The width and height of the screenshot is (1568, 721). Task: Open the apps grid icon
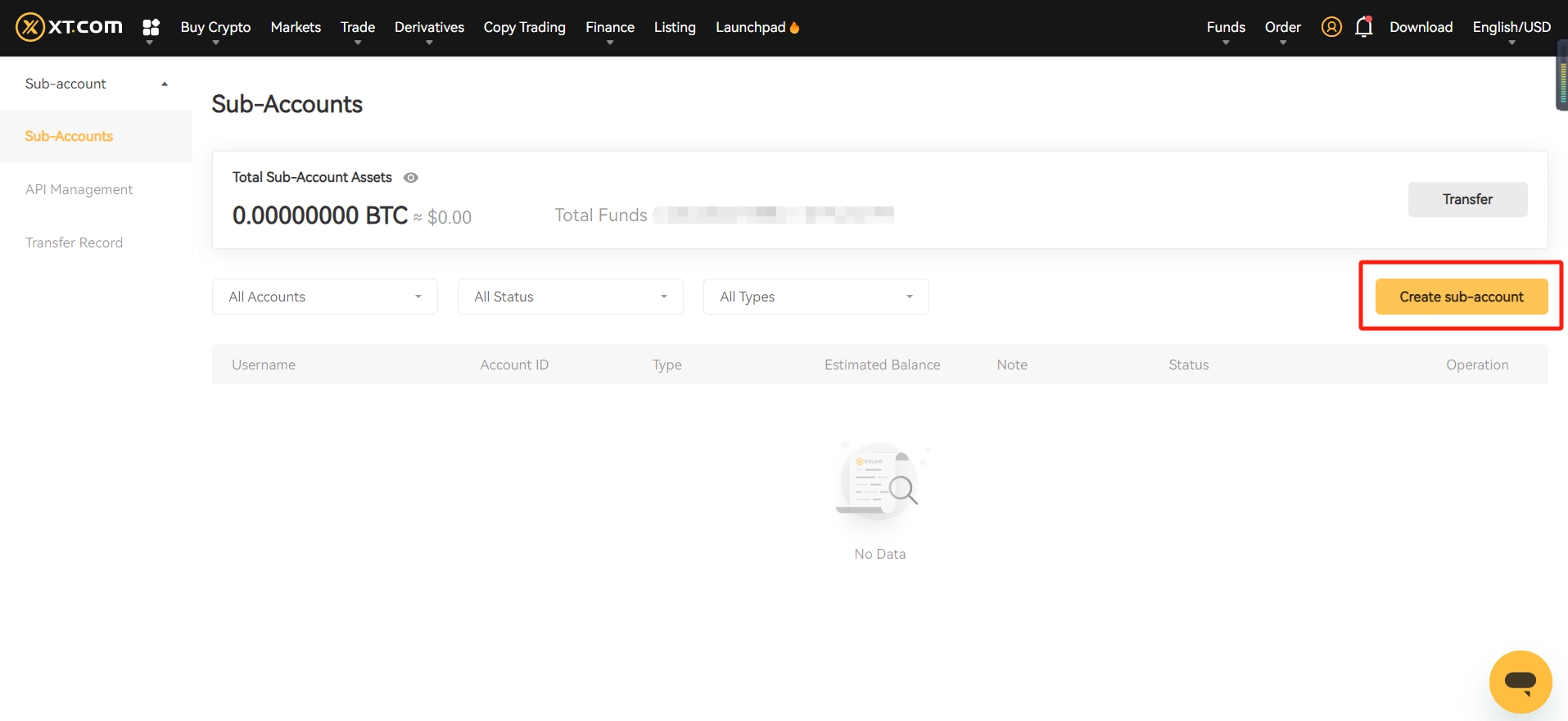click(x=151, y=28)
